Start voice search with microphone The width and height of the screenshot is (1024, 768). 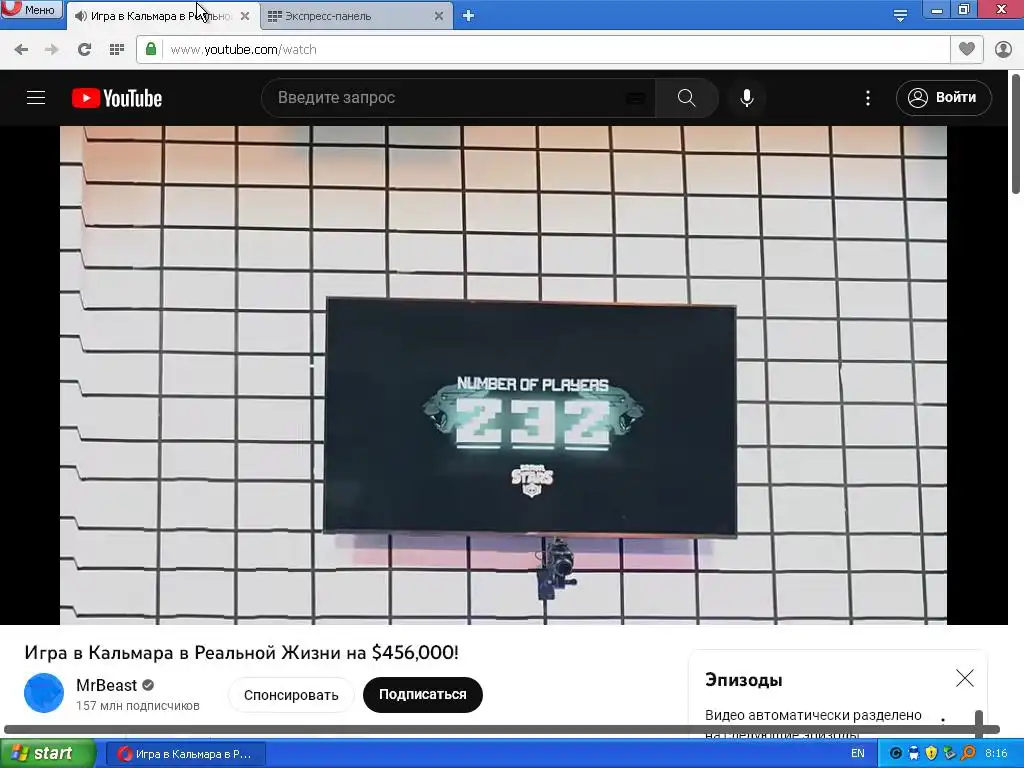747,98
